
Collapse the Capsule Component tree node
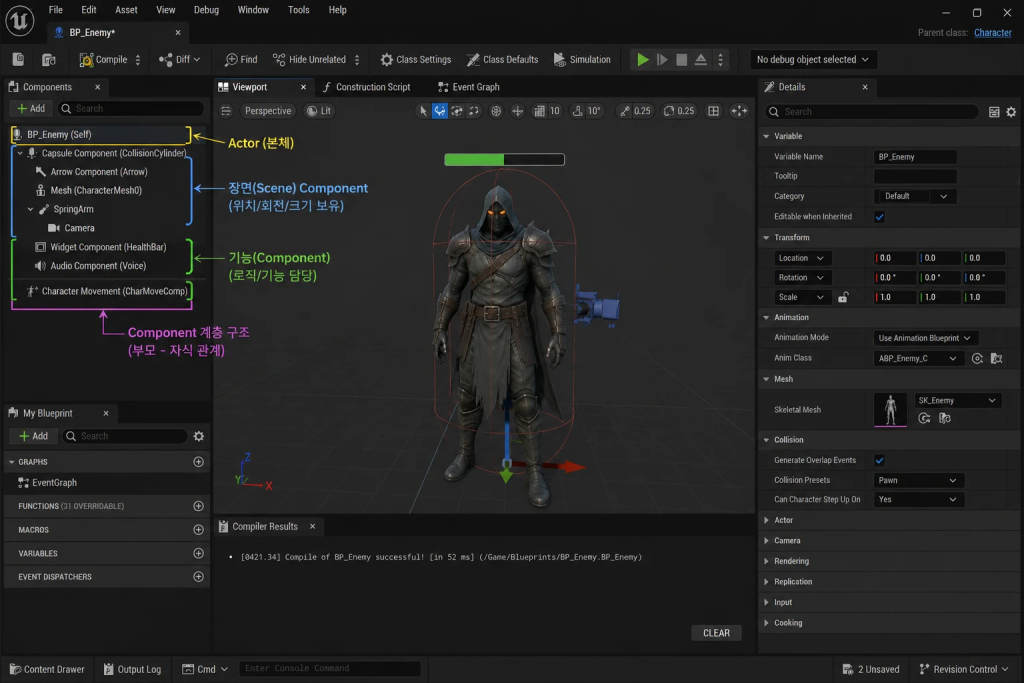point(20,153)
